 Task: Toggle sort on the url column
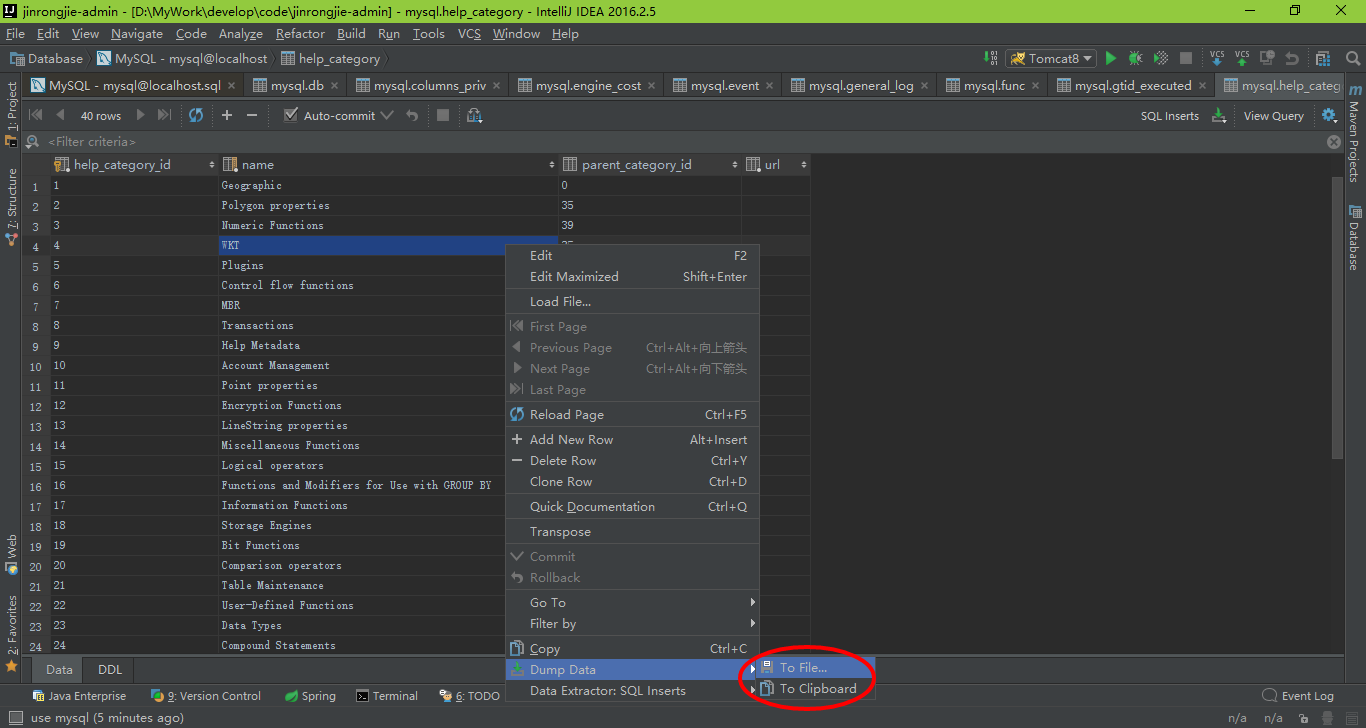[803, 165]
